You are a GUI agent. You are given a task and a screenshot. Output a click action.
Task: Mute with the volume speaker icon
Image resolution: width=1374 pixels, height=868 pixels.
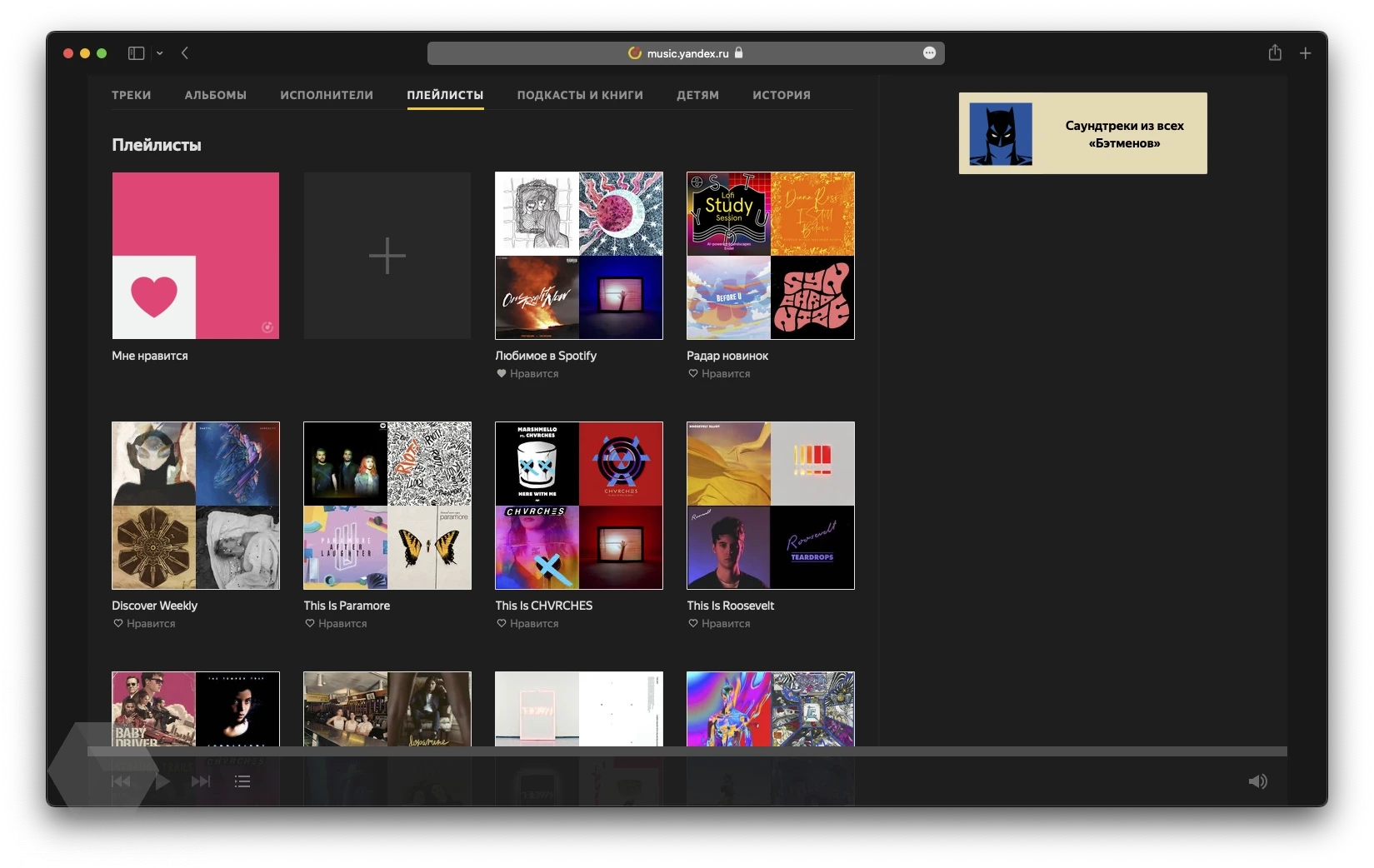1258,781
